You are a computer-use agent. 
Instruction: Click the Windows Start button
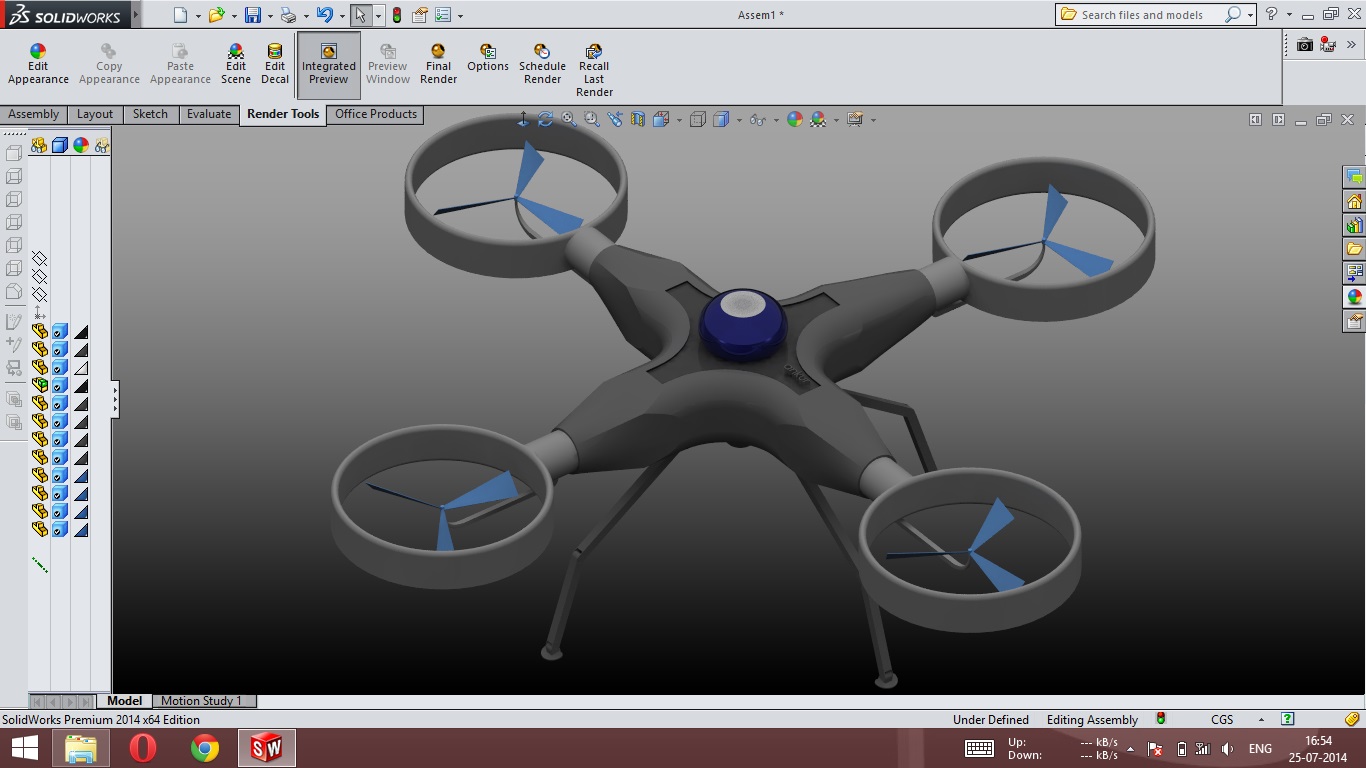[x=24, y=748]
